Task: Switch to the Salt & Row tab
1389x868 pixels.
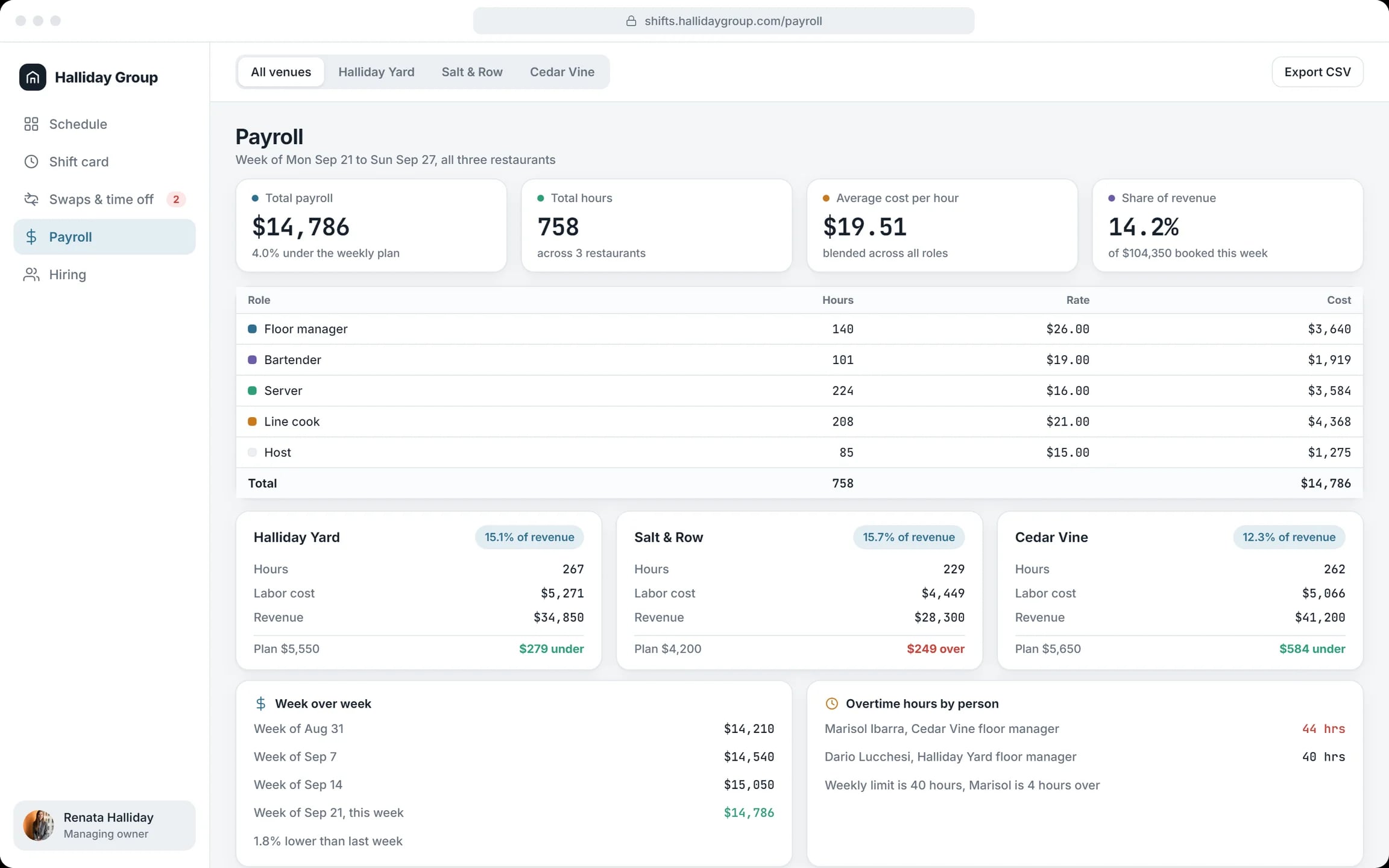Action: coord(472,72)
